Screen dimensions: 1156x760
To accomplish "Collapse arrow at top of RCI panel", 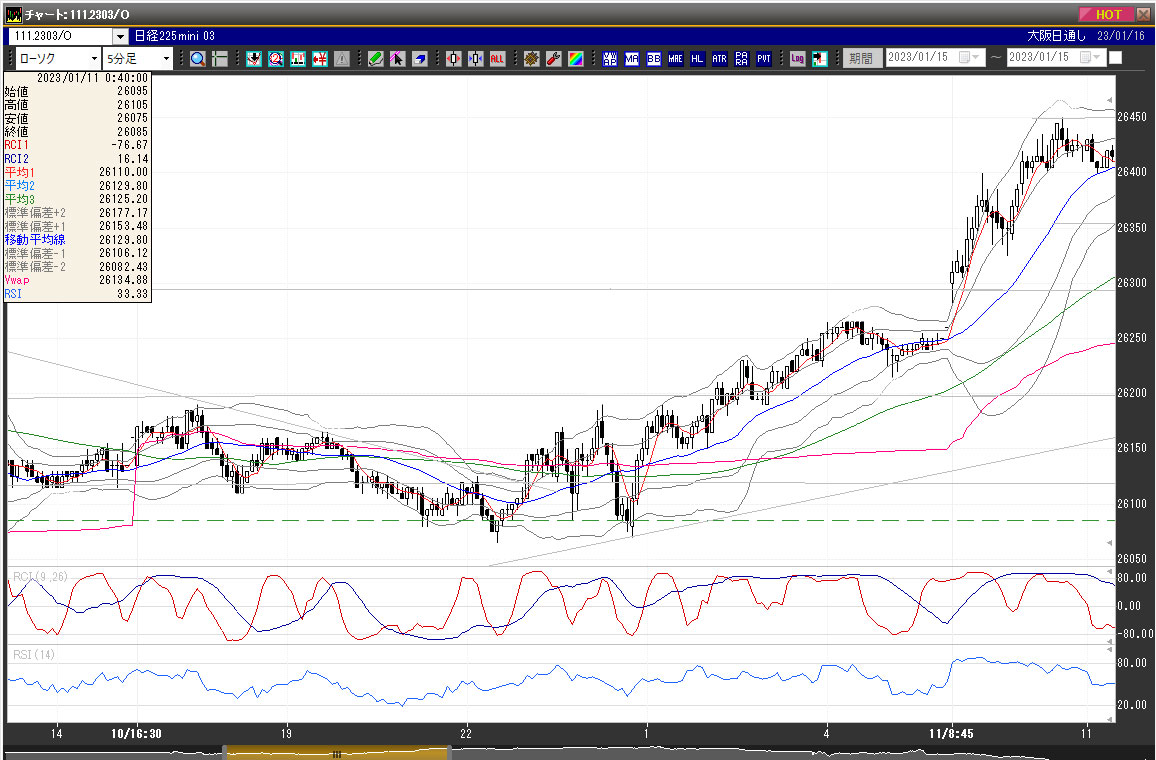I will point(1110,571).
